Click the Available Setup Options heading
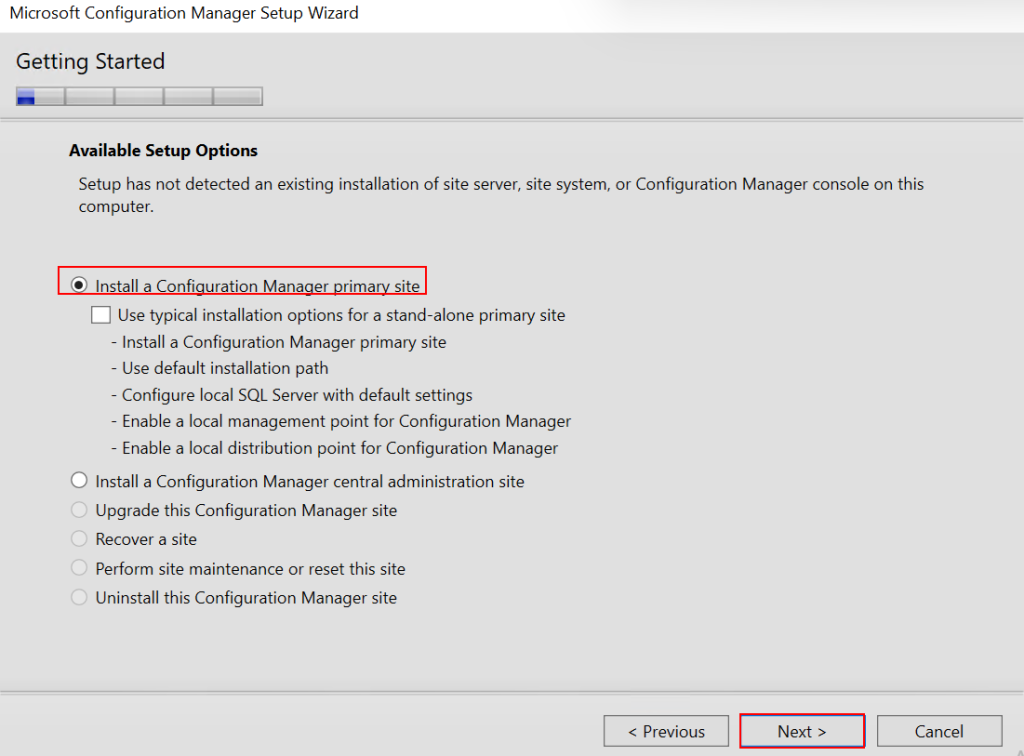1024x756 pixels. (163, 151)
